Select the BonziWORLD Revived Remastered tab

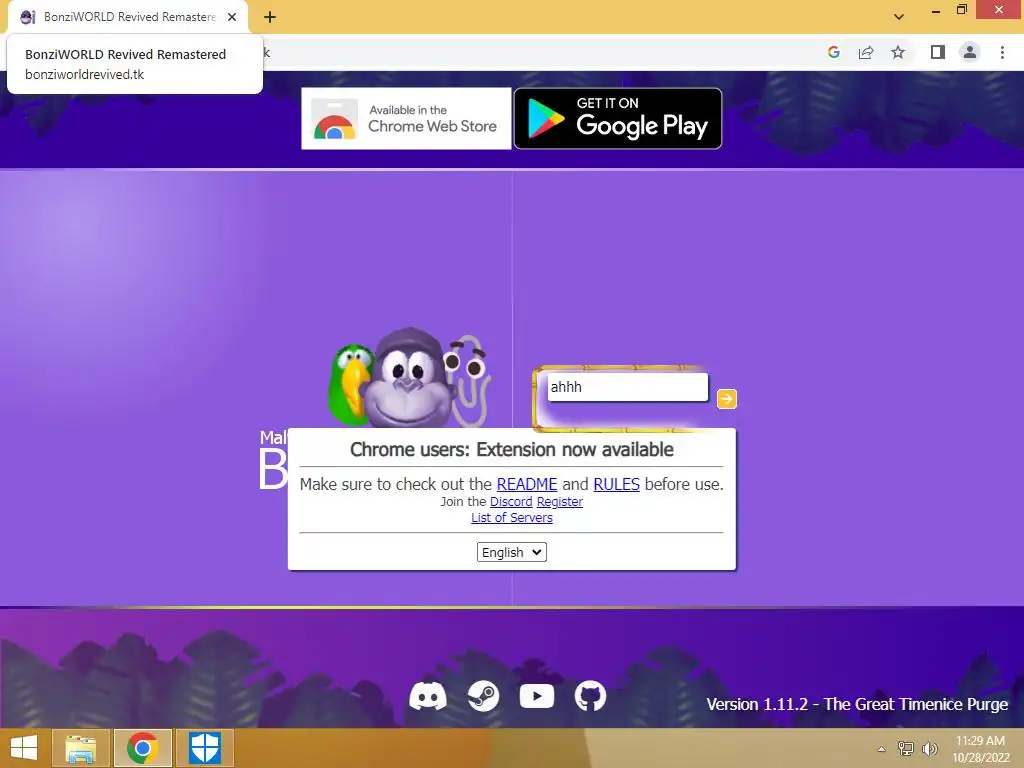tap(128, 17)
